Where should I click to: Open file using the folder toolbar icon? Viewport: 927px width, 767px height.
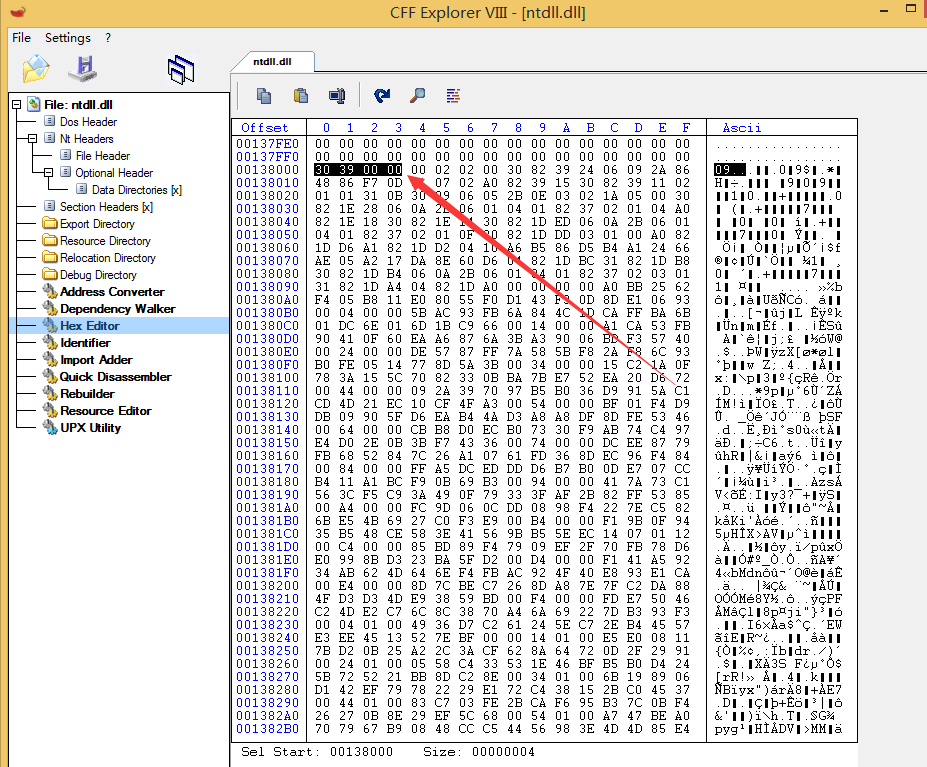pos(36,69)
